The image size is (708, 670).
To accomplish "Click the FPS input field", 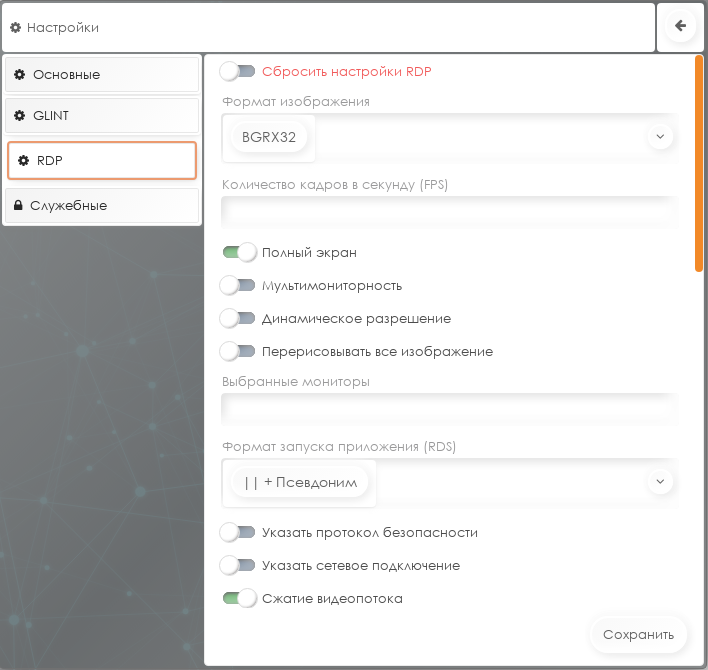I will pyautogui.click(x=448, y=211).
